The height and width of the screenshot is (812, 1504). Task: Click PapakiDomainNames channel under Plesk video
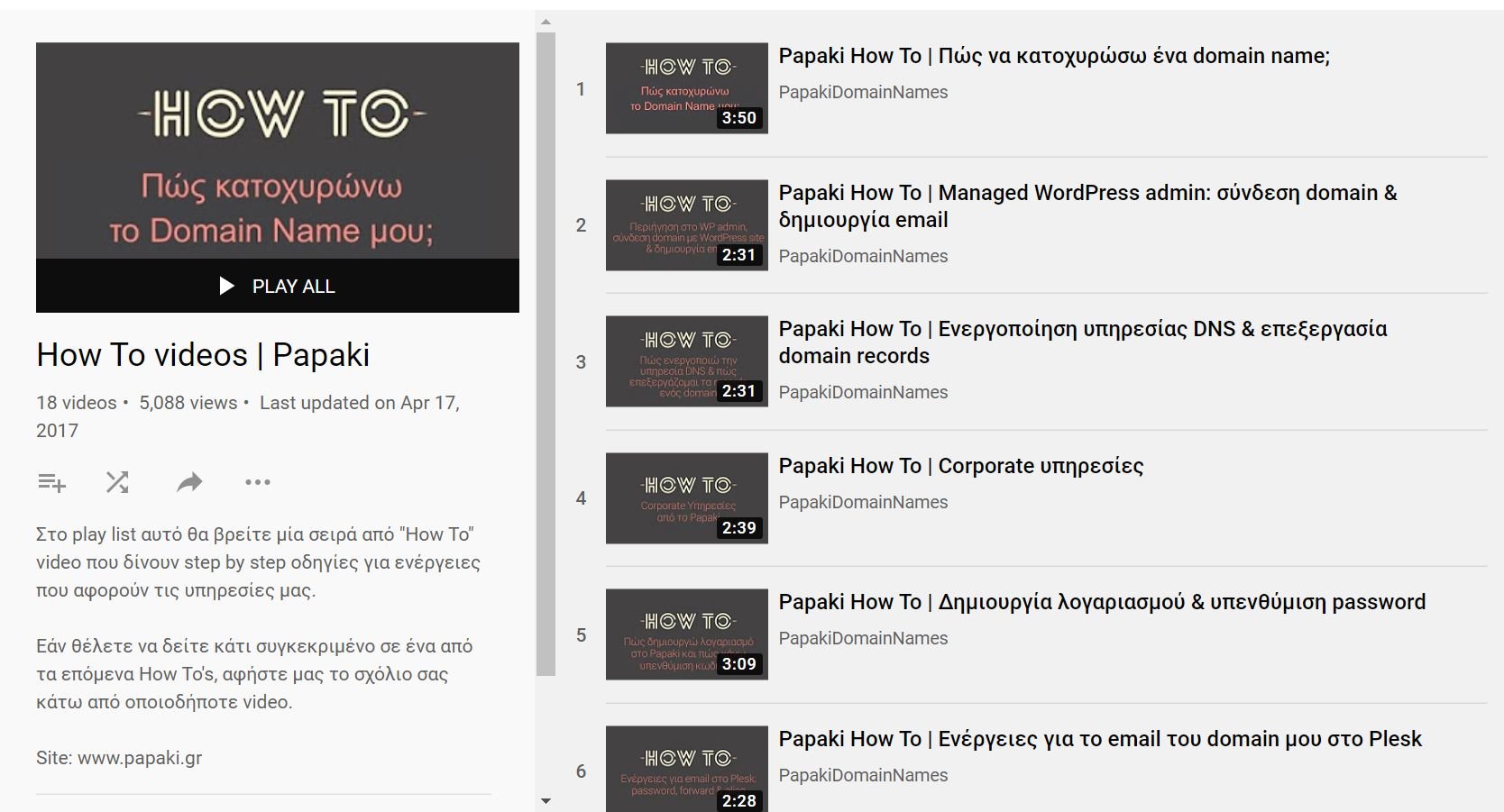pyautogui.click(x=863, y=775)
